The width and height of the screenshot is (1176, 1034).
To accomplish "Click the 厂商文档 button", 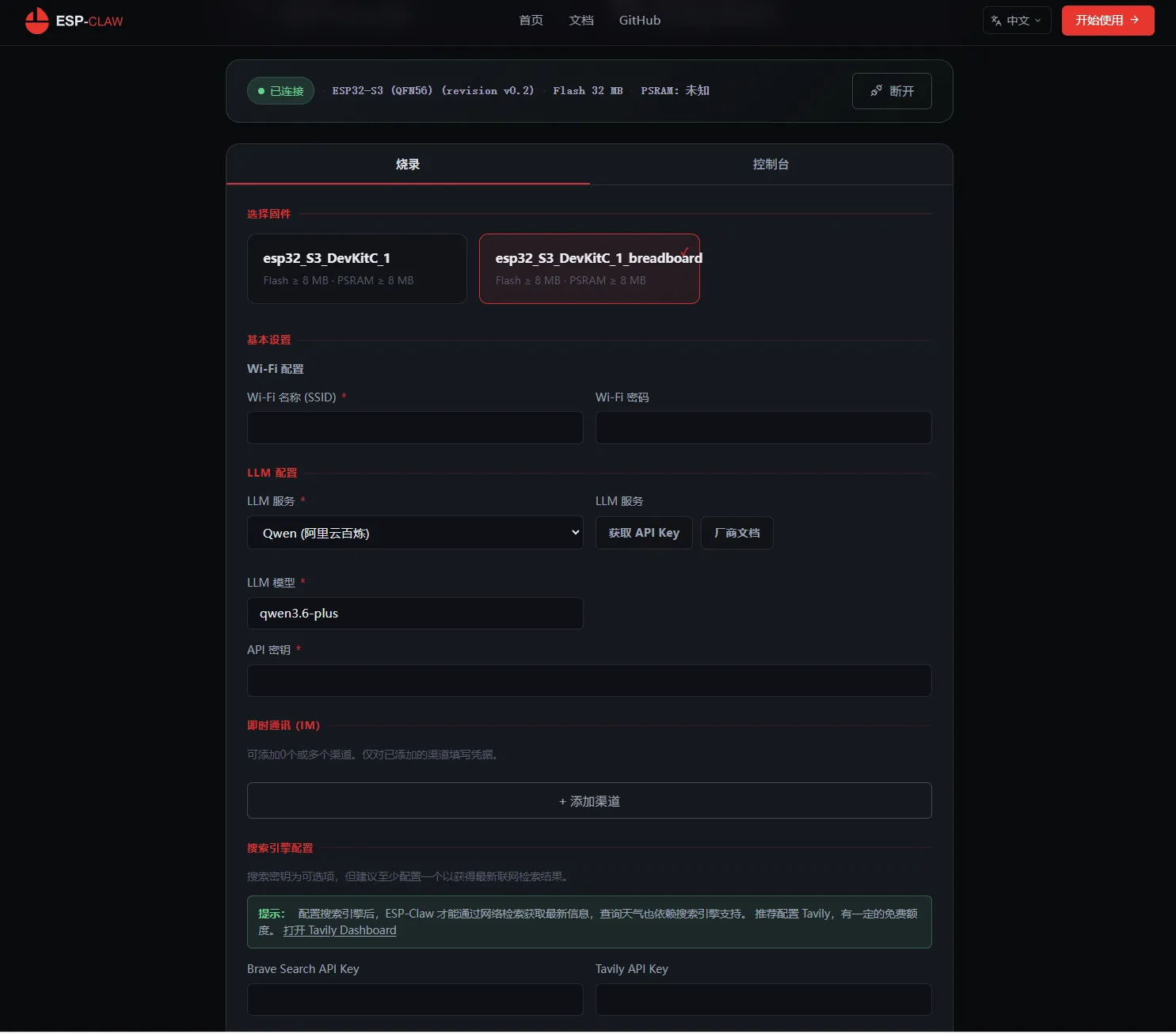I will [x=736, y=533].
